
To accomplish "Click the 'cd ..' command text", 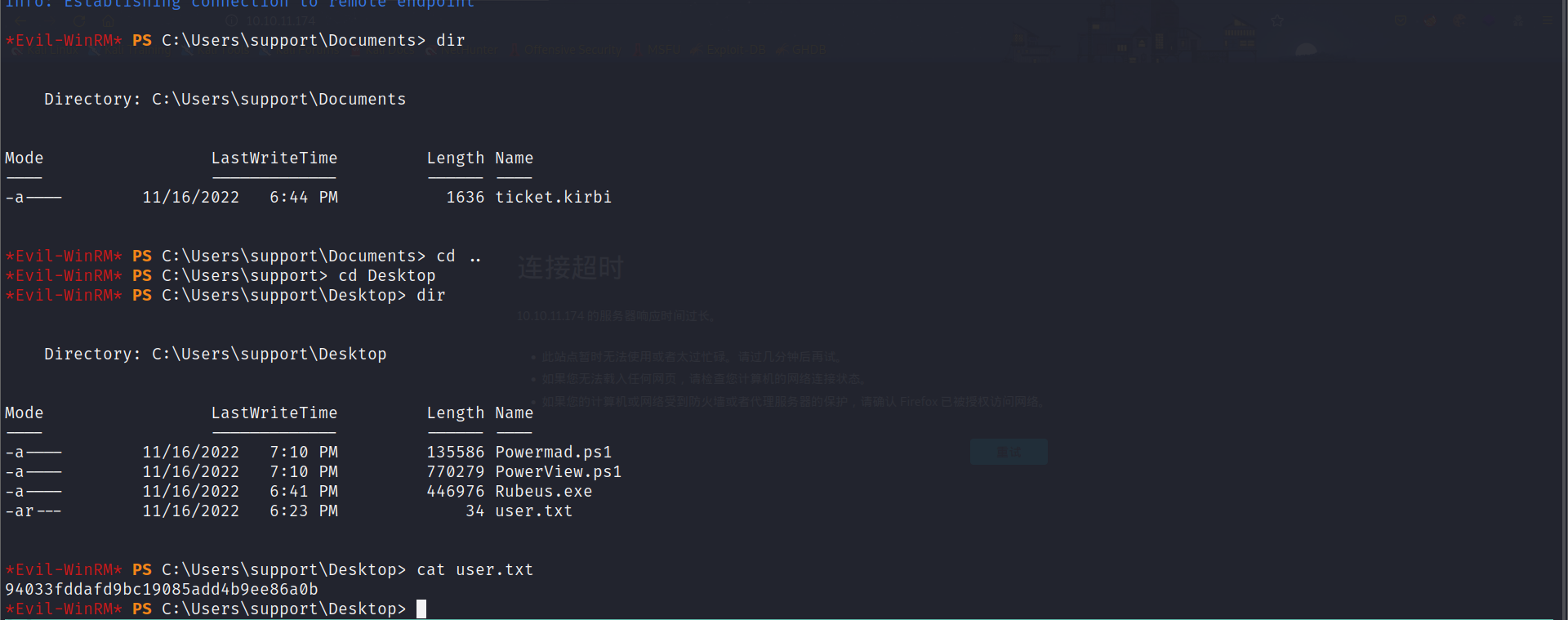I will (458, 256).
